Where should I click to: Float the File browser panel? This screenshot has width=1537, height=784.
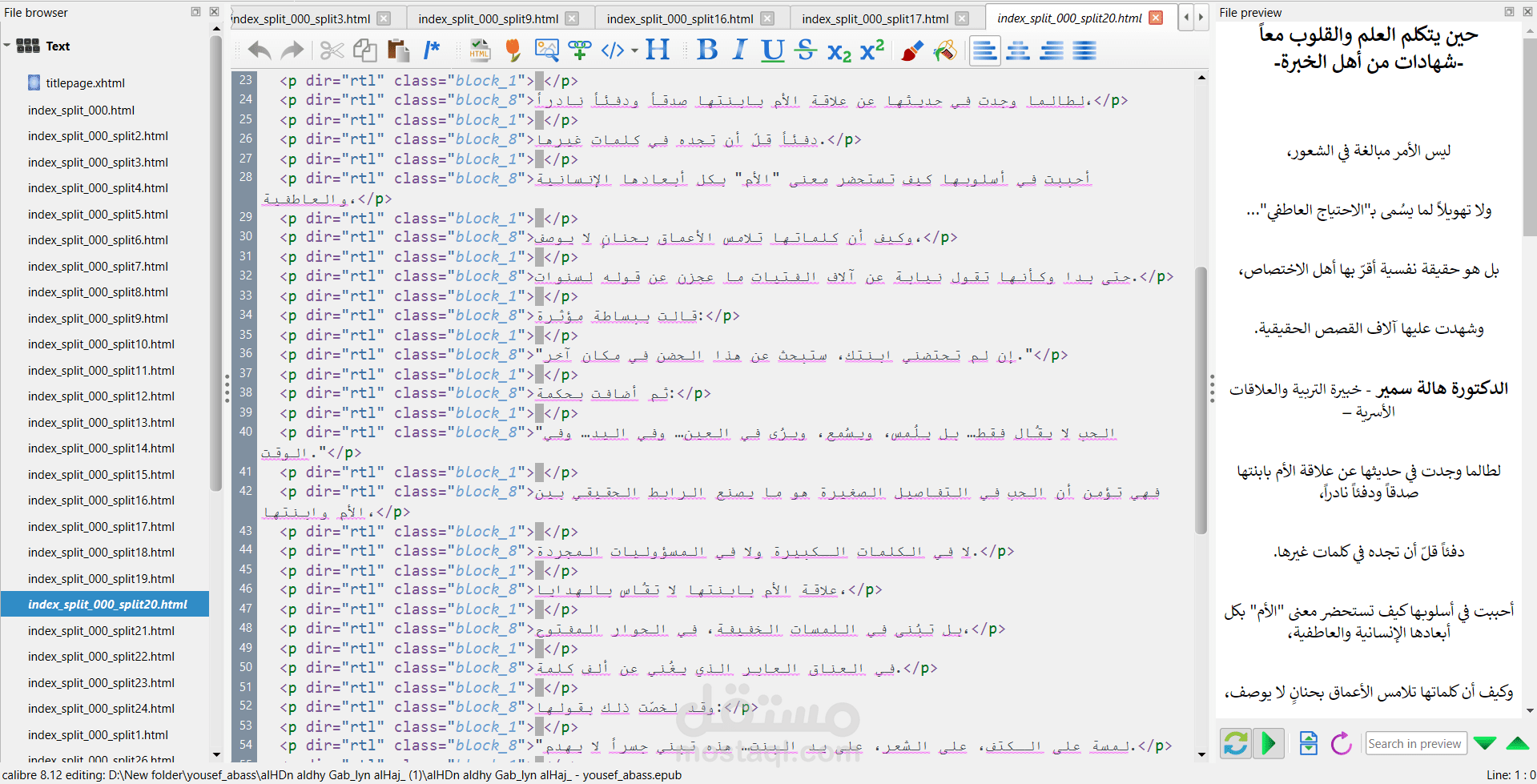[x=195, y=12]
